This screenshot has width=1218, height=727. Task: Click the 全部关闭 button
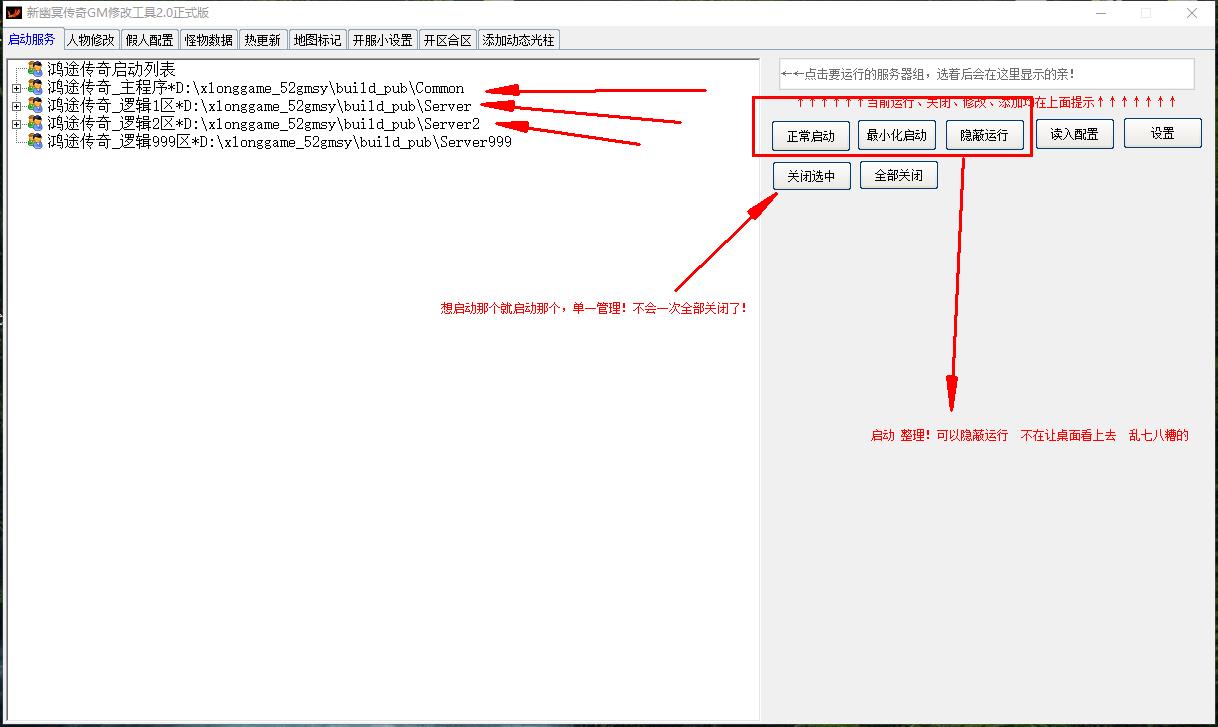(x=898, y=176)
